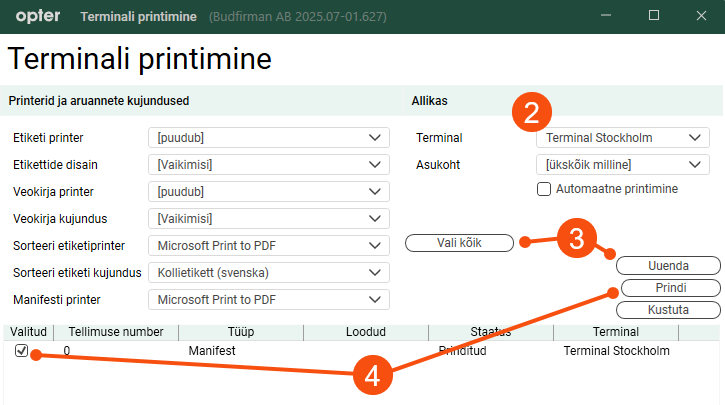This screenshot has height=405, width=725.
Task: Expand the Veokirja kujundus dropdown
Action: click(x=267, y=219)
